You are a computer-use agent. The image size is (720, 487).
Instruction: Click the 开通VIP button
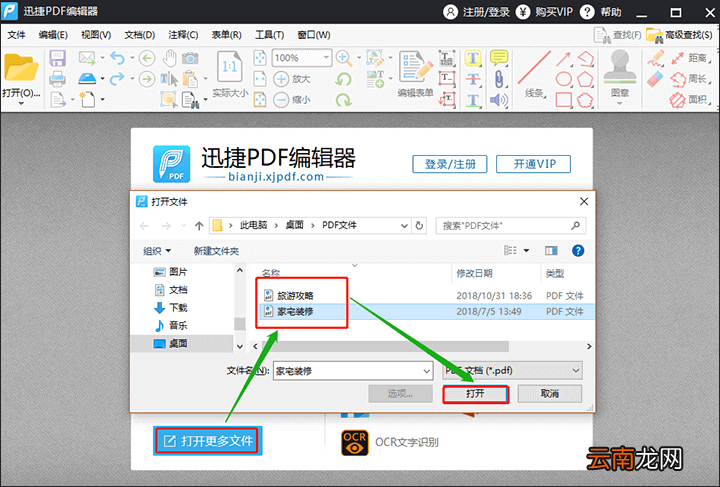[x=534, y=164]
